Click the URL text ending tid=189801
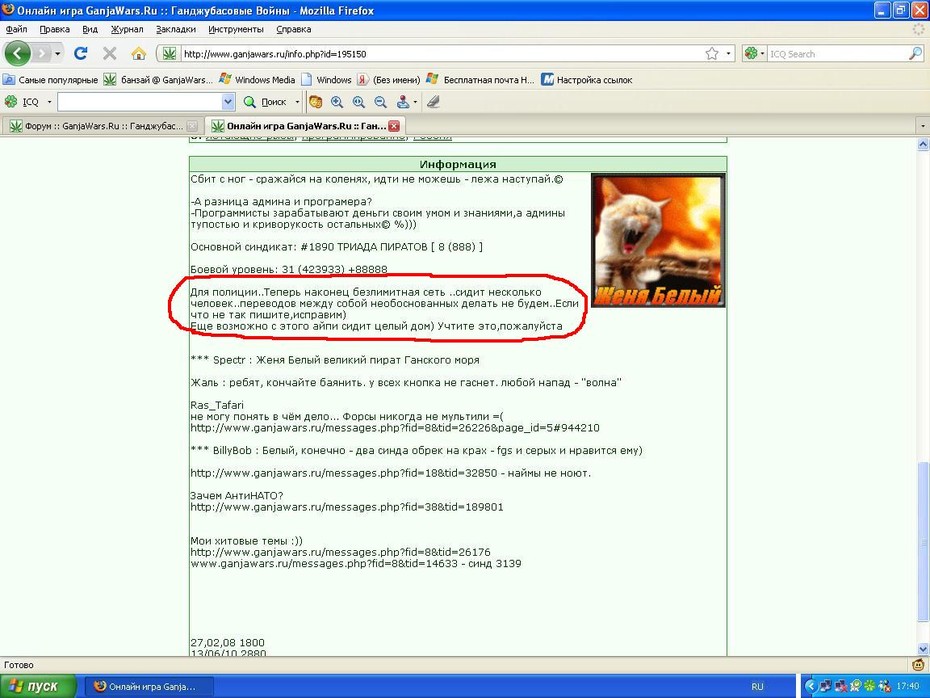Screen dimensions: 930x698 point(347,507)
